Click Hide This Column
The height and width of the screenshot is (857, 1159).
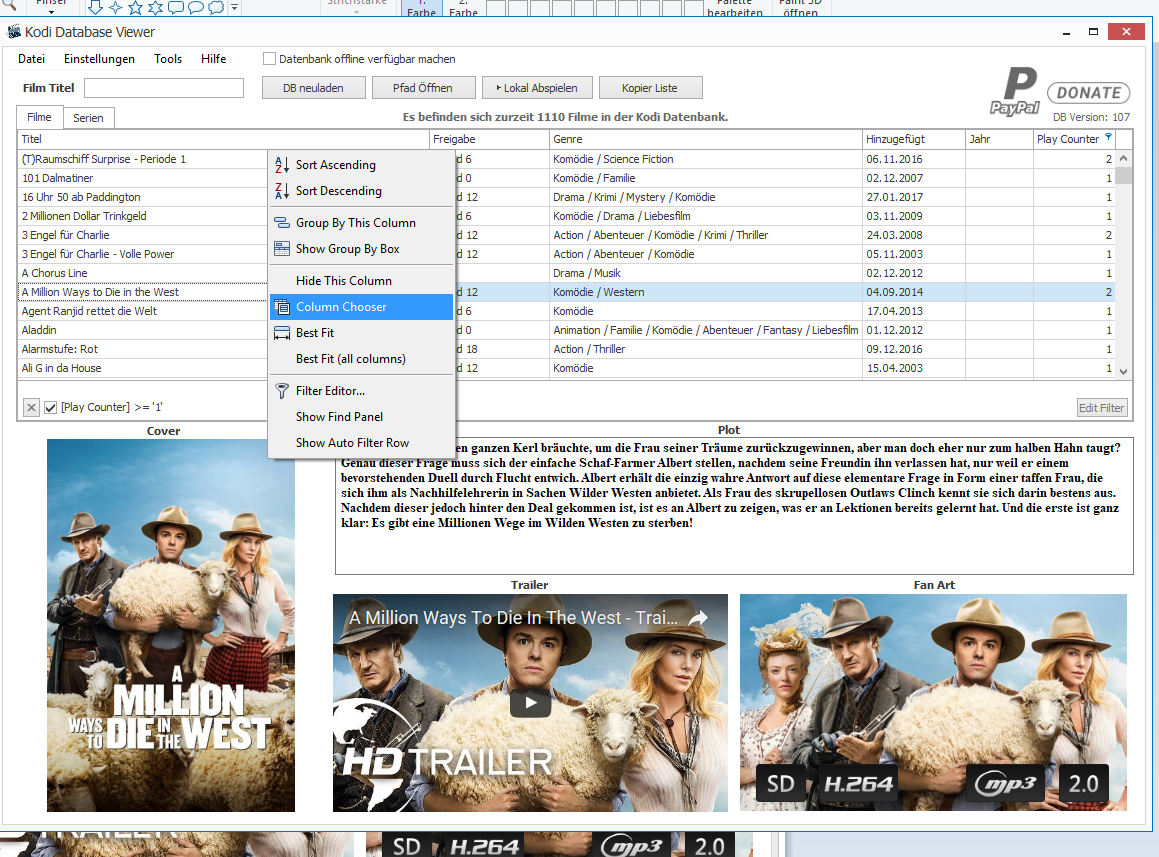(x=361, y=281)
